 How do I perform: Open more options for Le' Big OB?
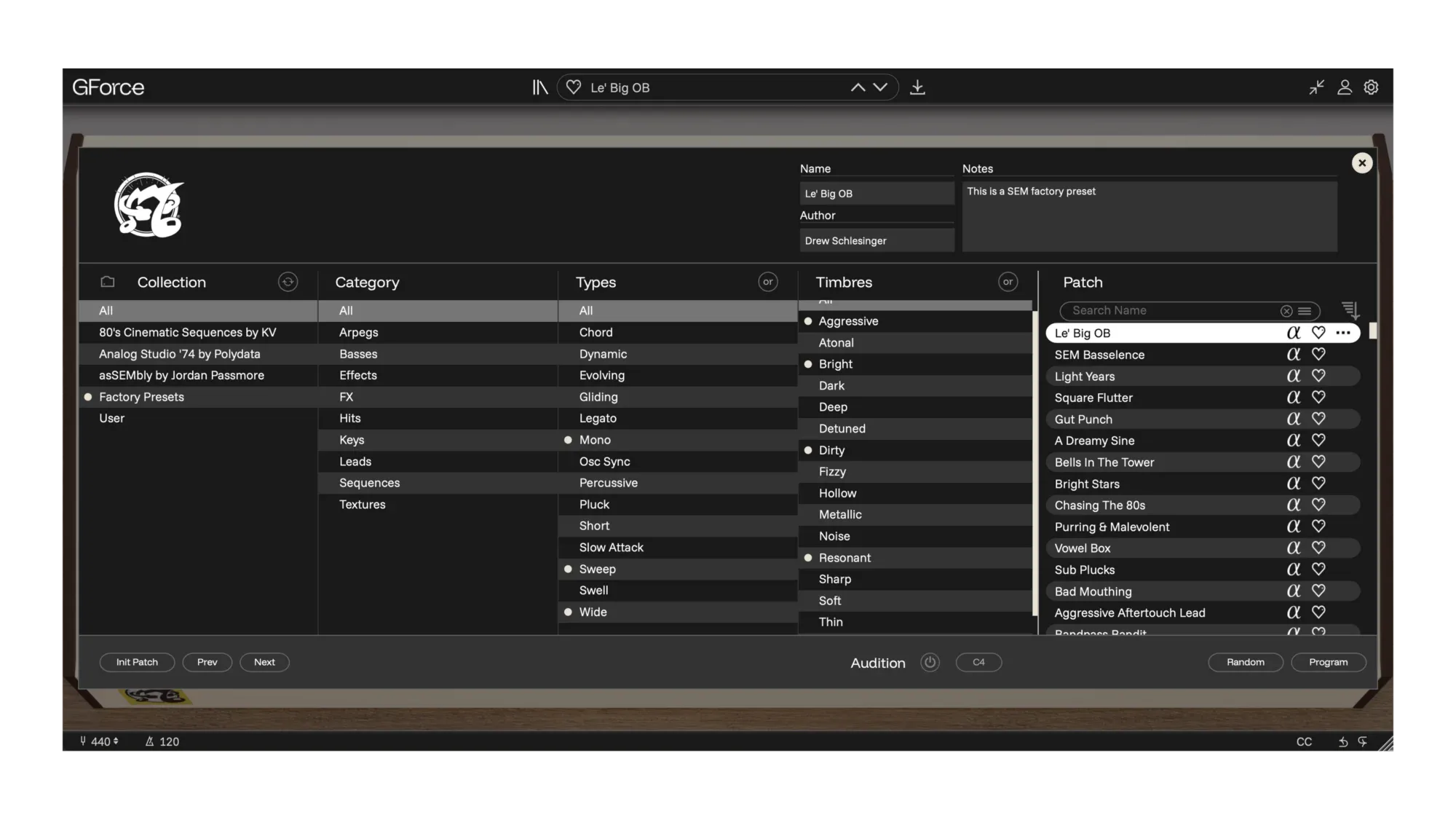(x=1343, y=333)
